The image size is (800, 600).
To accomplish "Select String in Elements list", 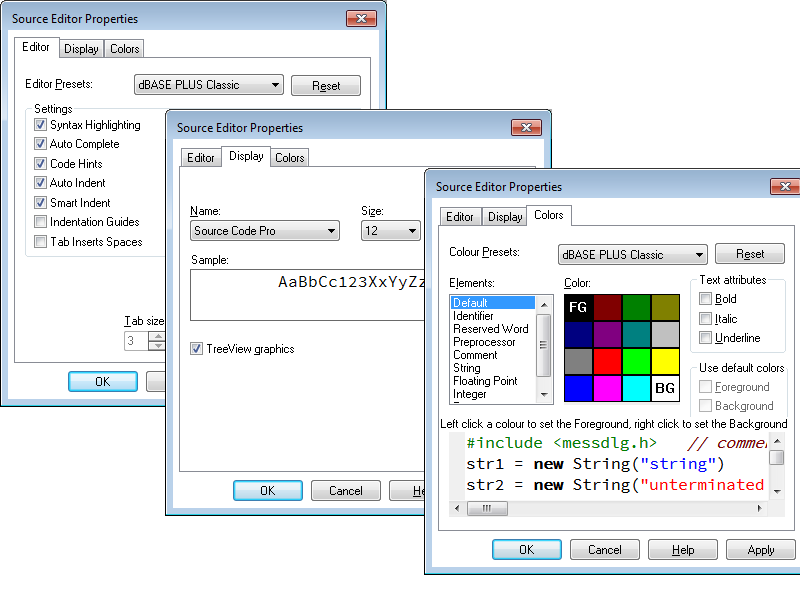I will click(492, 368).
